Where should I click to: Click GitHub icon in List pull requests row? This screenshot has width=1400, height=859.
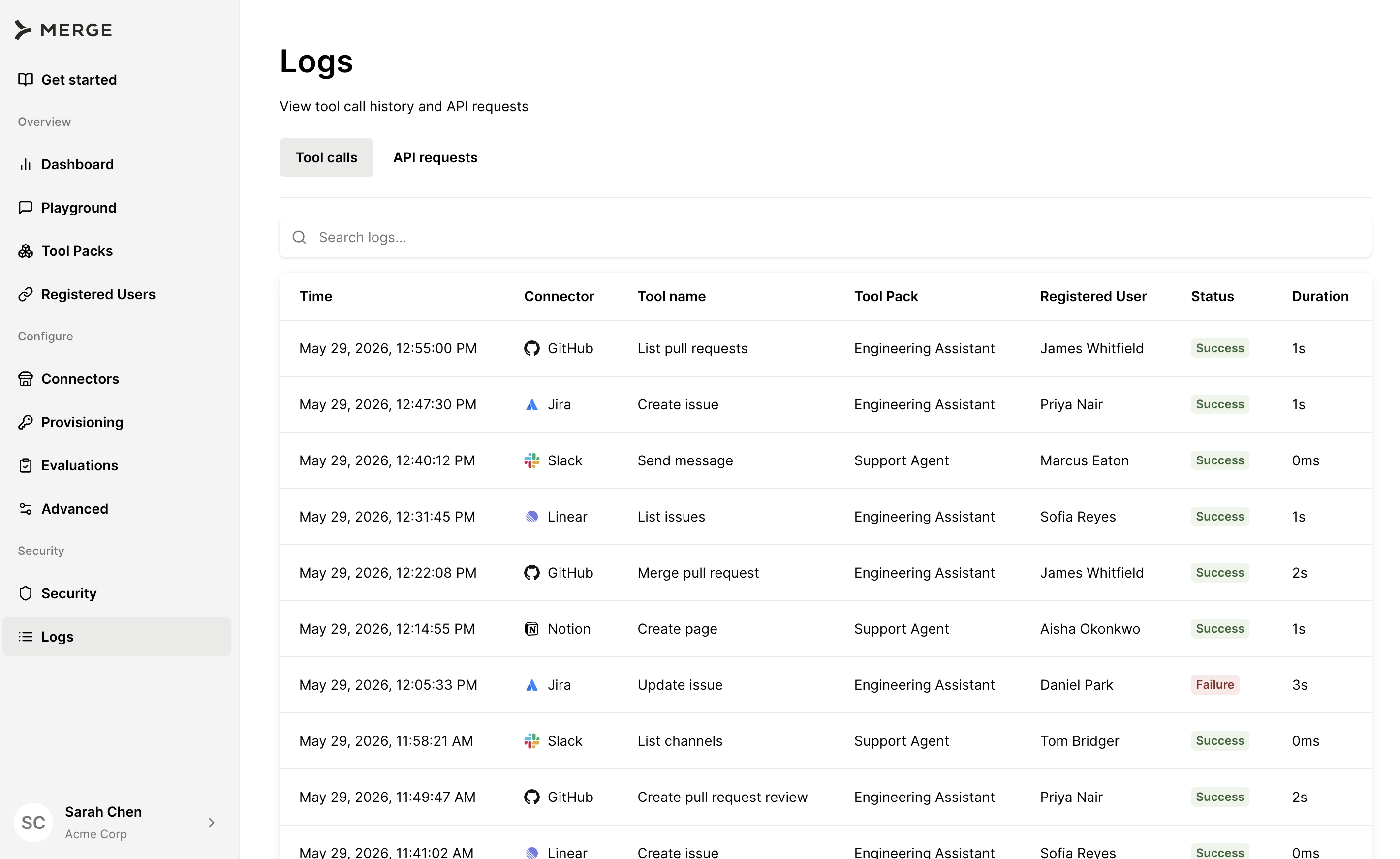pos(532,348)
